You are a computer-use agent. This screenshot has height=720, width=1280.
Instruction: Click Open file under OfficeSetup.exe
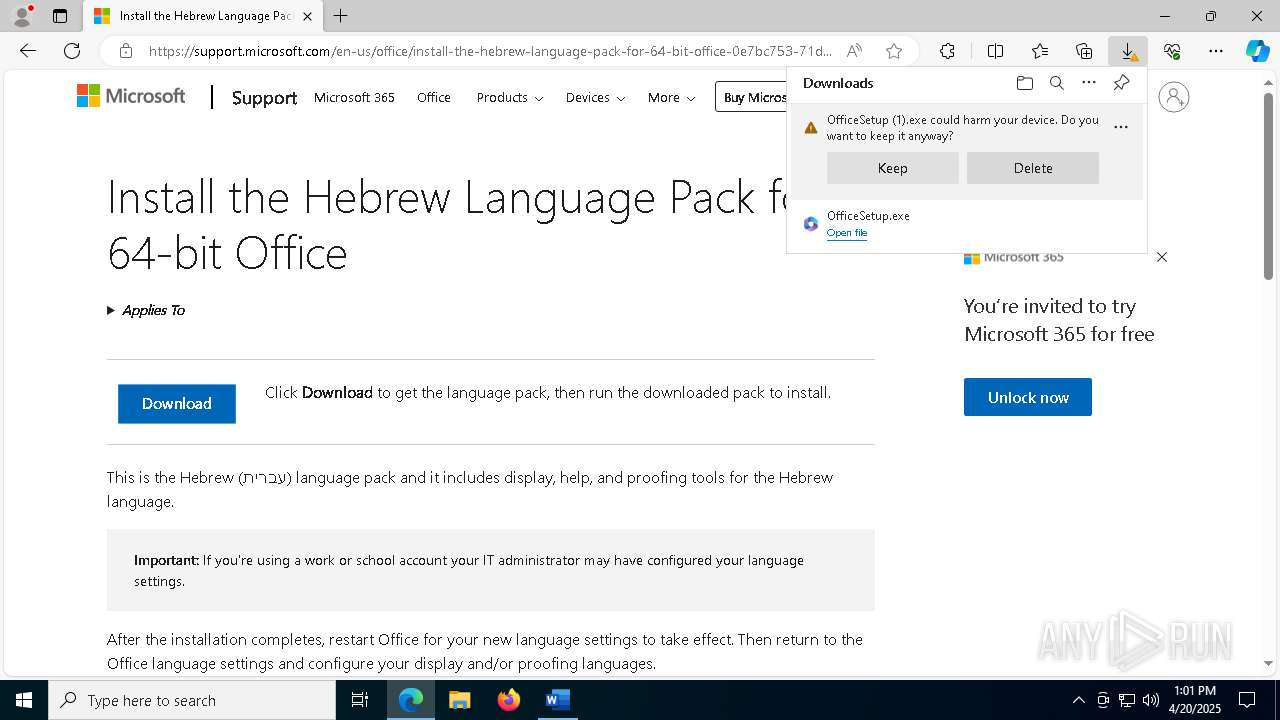(x=847, y=233)
